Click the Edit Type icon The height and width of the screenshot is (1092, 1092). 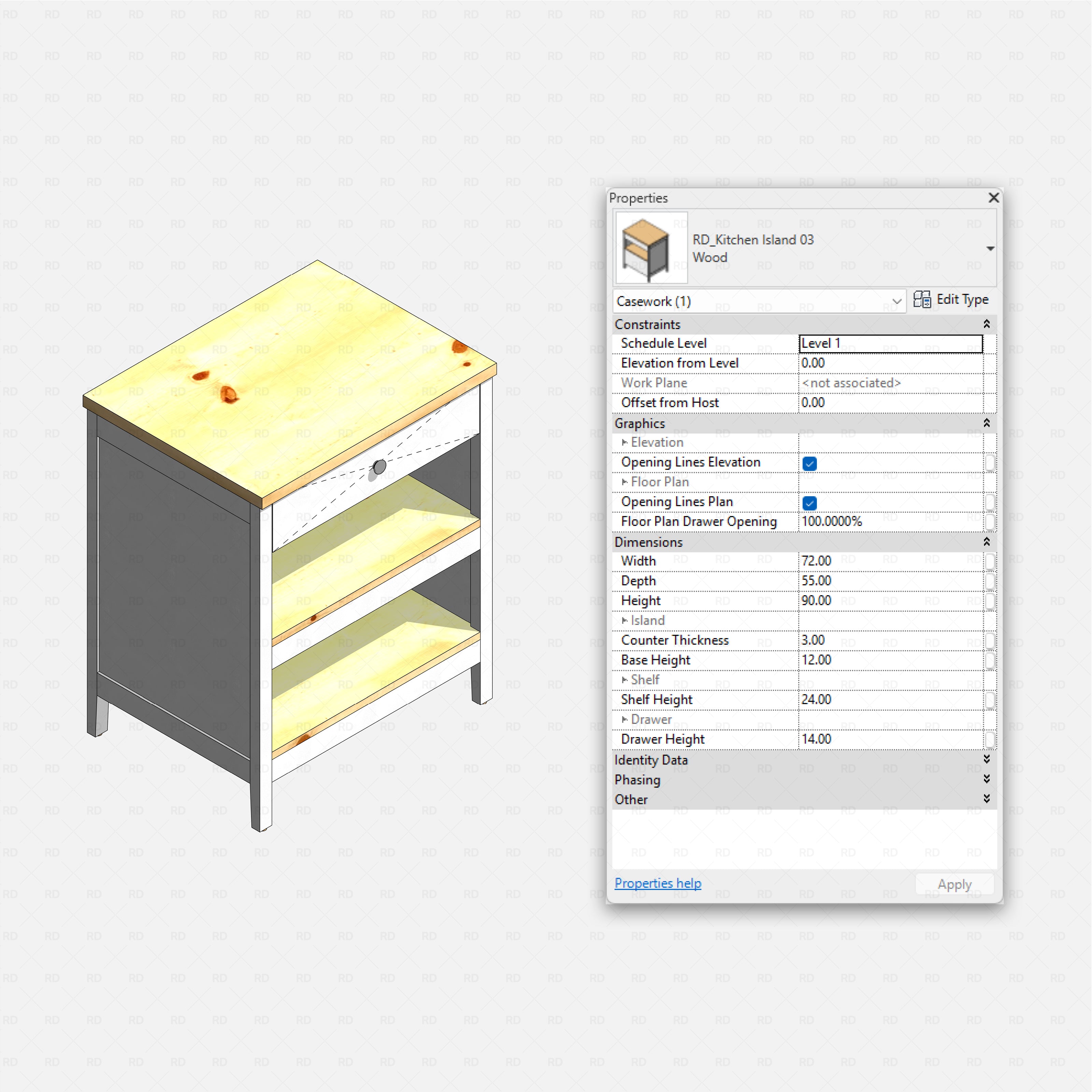pyautogui.click(x=923, y=300)
